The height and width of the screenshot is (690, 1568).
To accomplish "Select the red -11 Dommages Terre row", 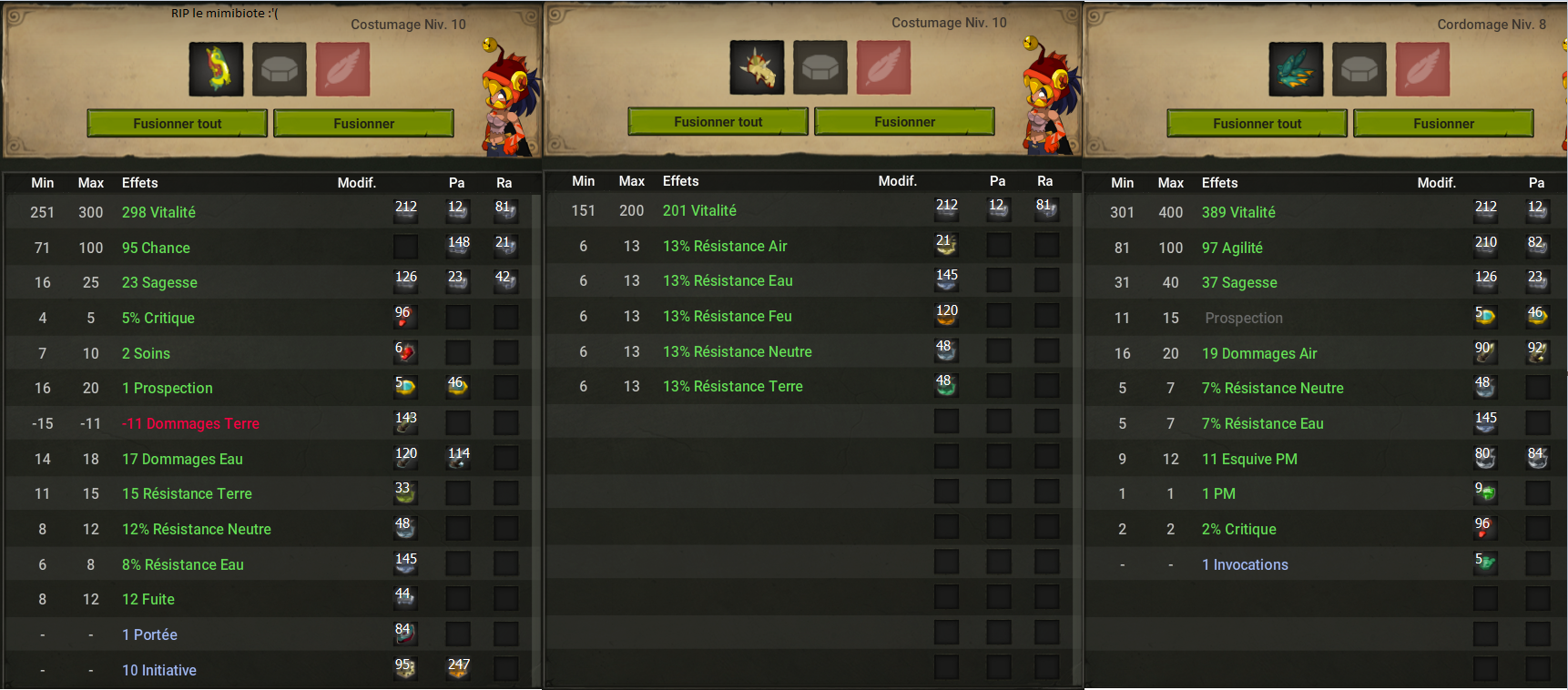I will pos(268,423).
